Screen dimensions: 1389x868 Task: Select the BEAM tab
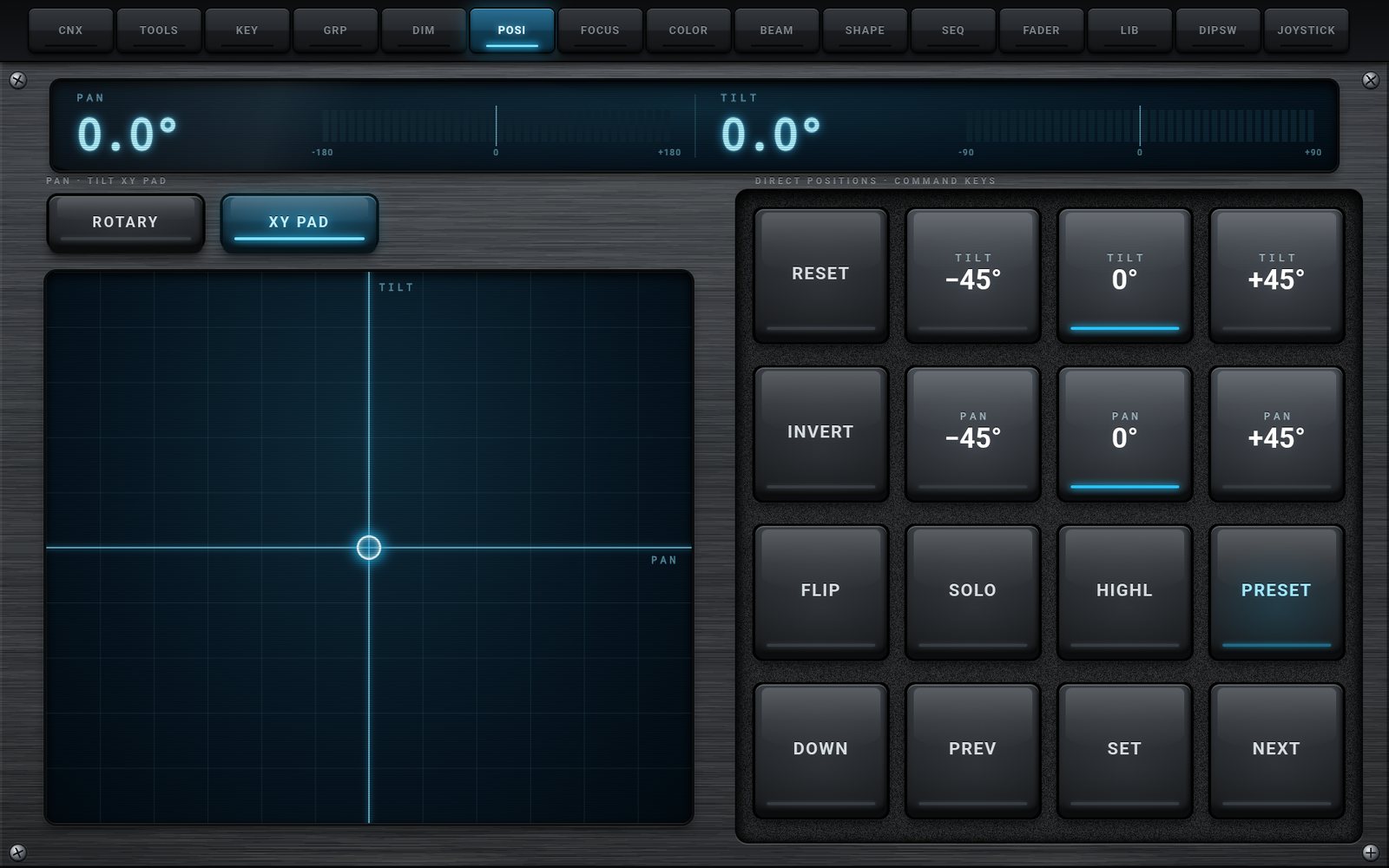coord(777,30)
